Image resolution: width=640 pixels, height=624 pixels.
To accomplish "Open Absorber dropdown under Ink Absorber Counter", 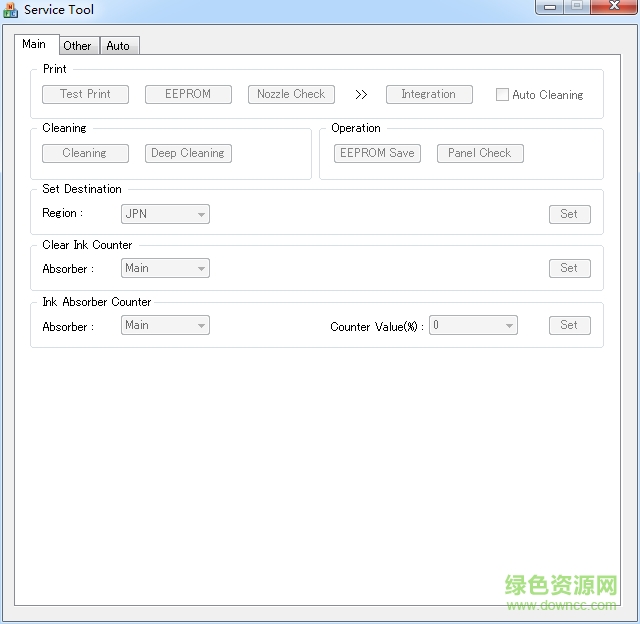I will coord(165,325).
